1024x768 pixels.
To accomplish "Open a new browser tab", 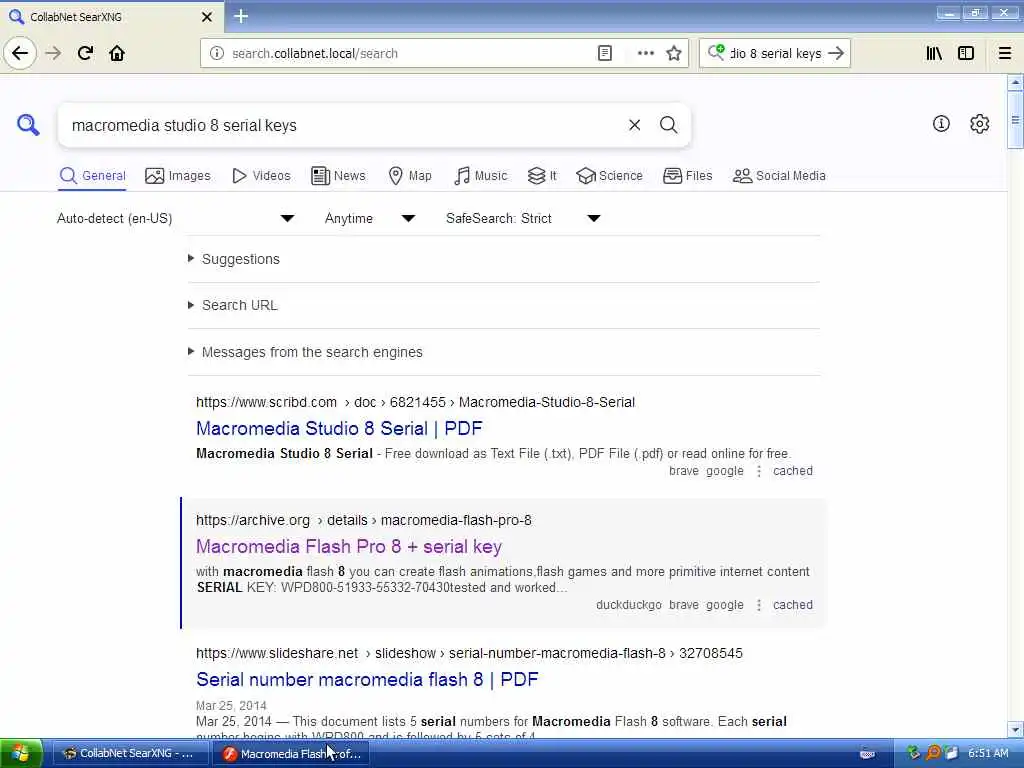I will [241, 16].
